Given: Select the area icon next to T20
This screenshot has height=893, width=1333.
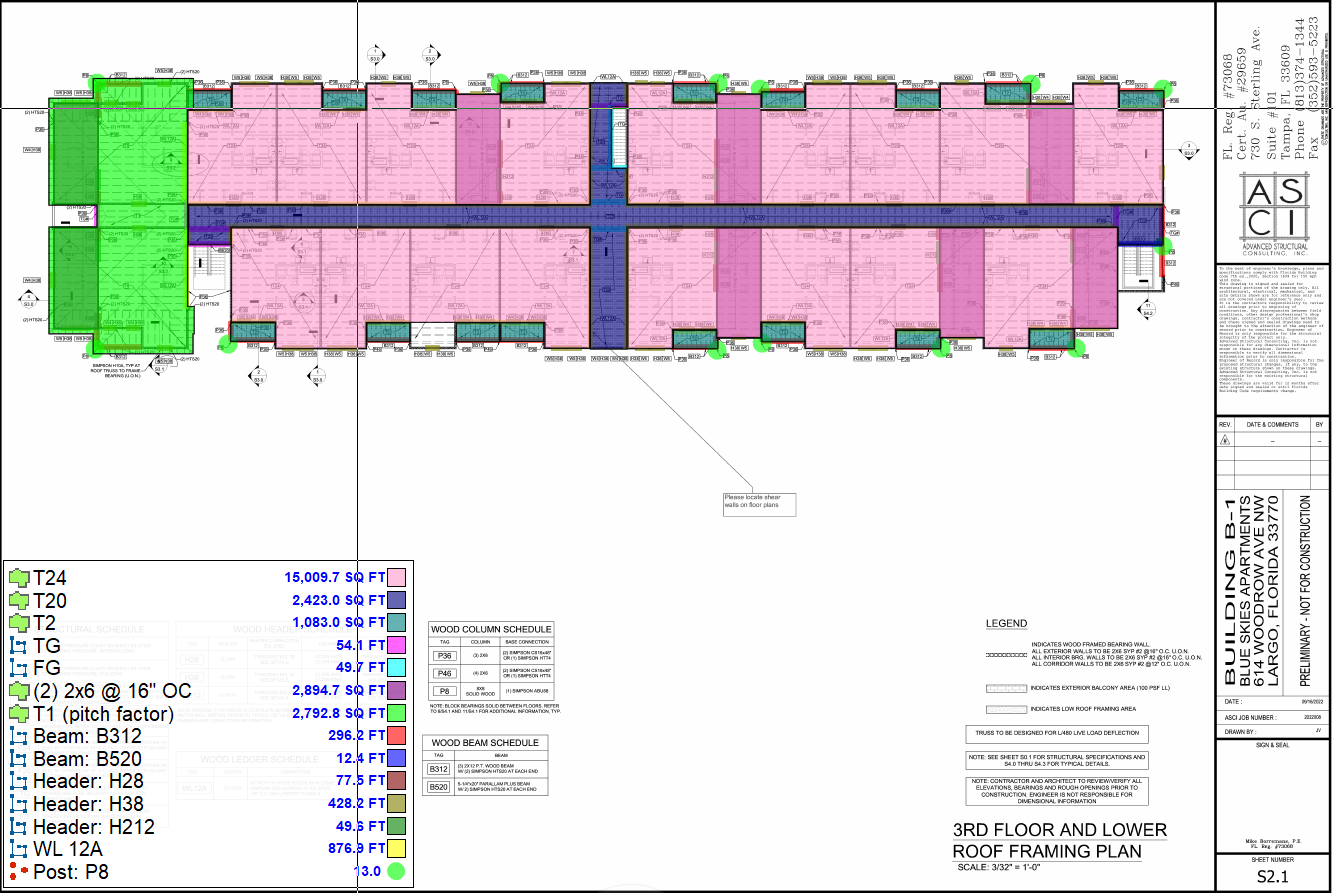Looking at the screenshot, I should 19,600.
